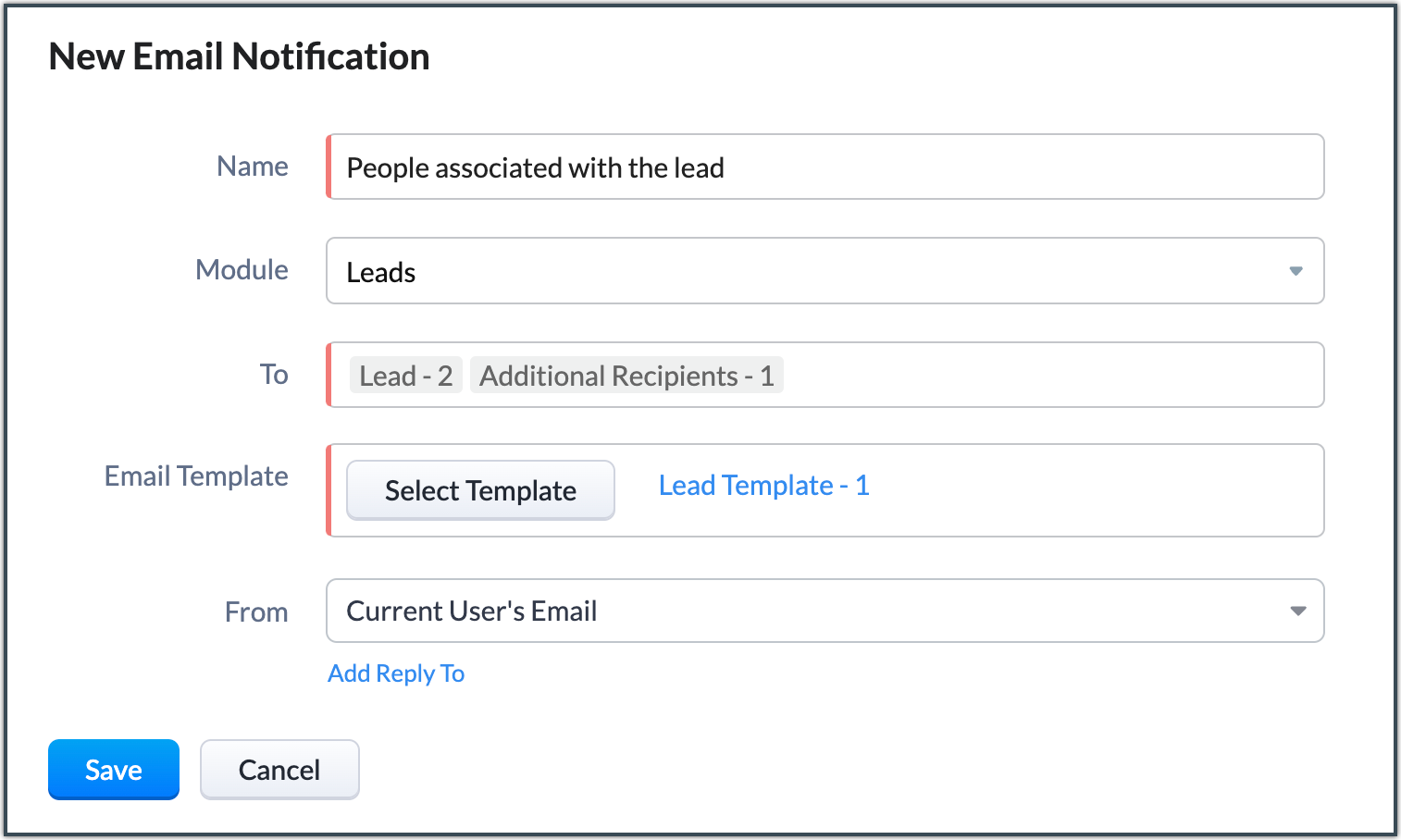Expand the From dropdown Current User's Email
The height and width of the screenshot is (840, 1401).
[825, 611]
